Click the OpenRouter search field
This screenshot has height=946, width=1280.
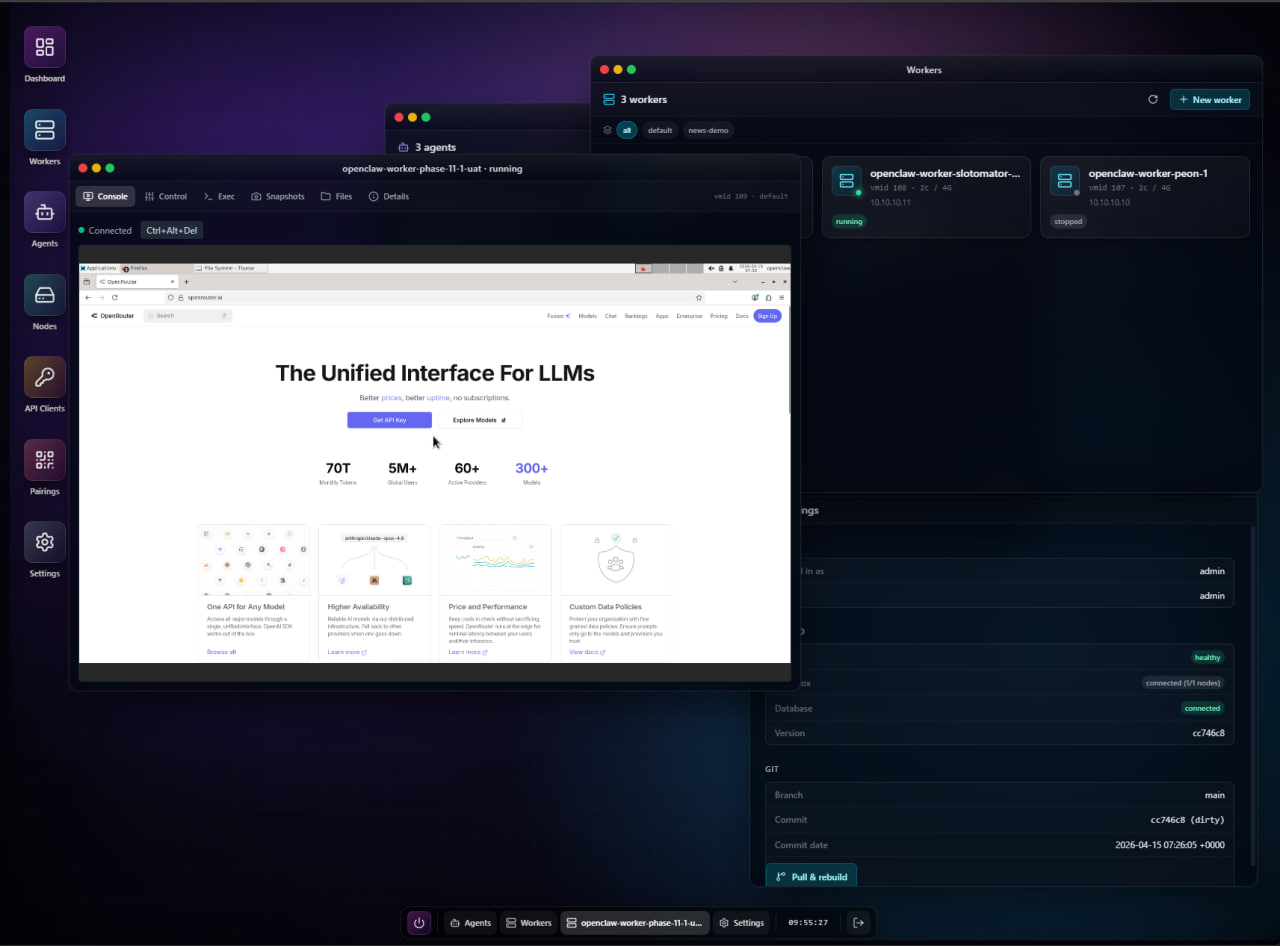point(188,315)
